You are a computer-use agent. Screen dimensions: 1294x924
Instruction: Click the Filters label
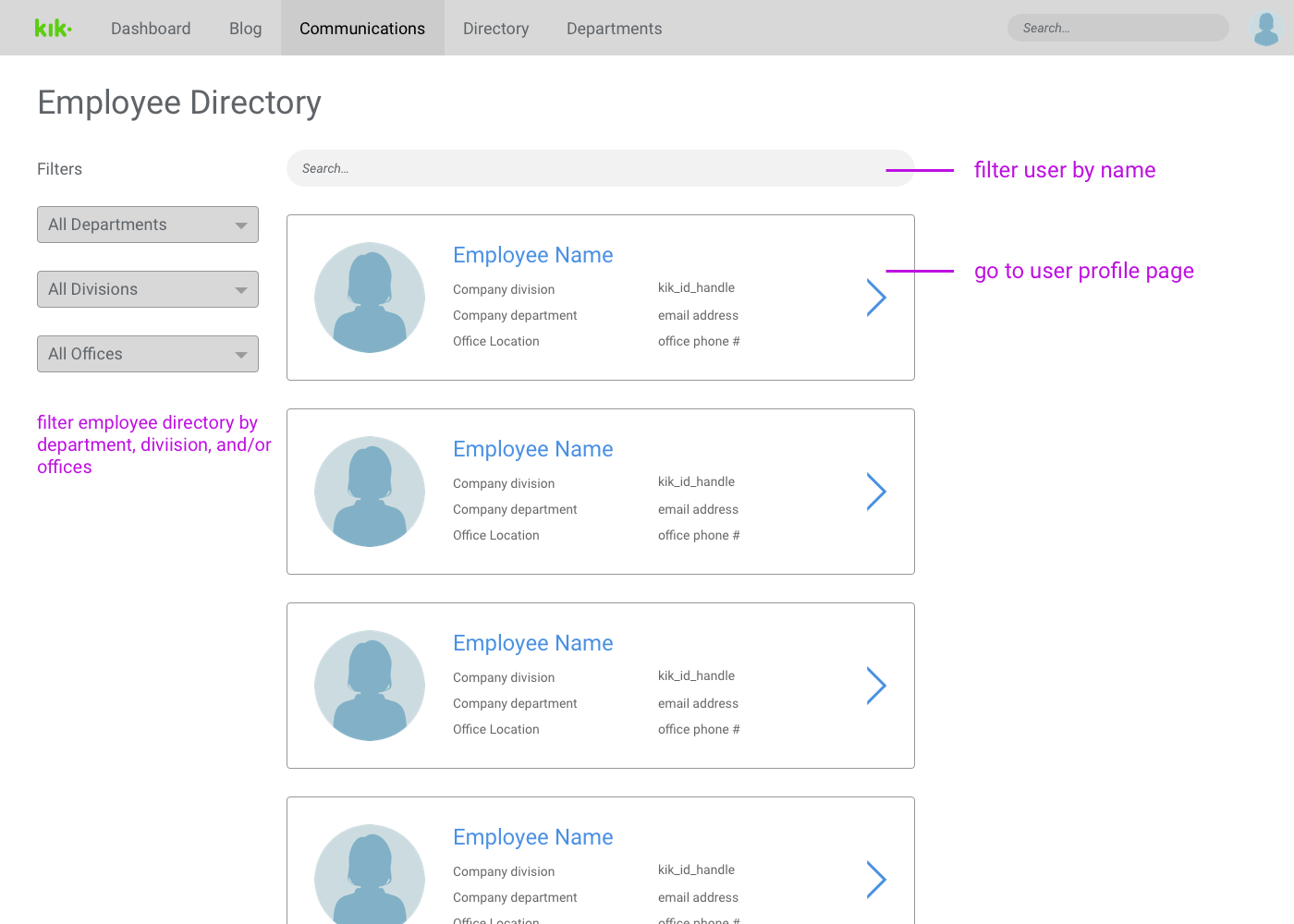coord(60,169)
